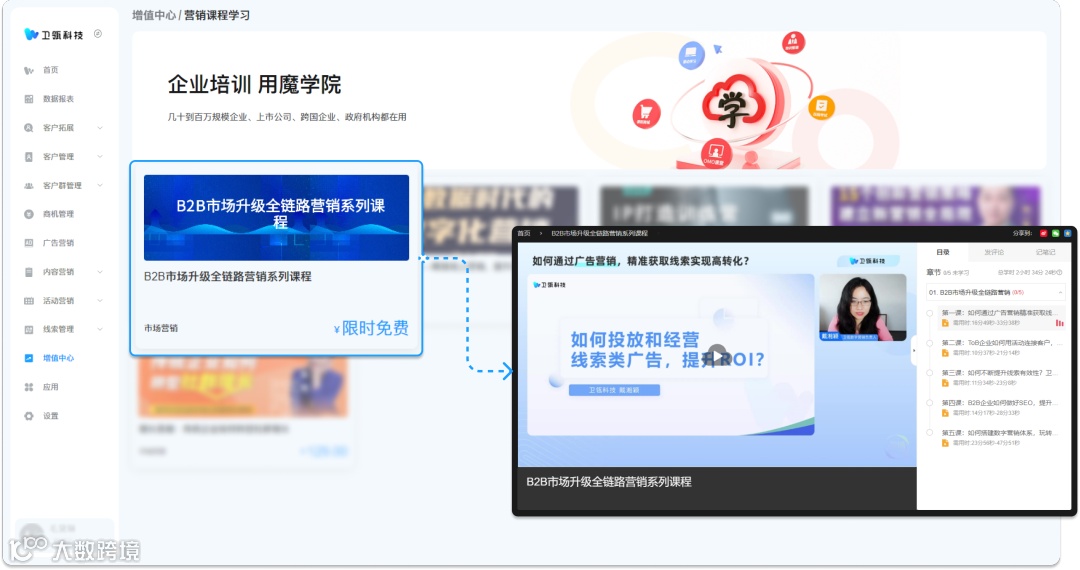1080x570 pixels.
Task: Click 广告营销 menu label
Action: click(x=59, y=243)
